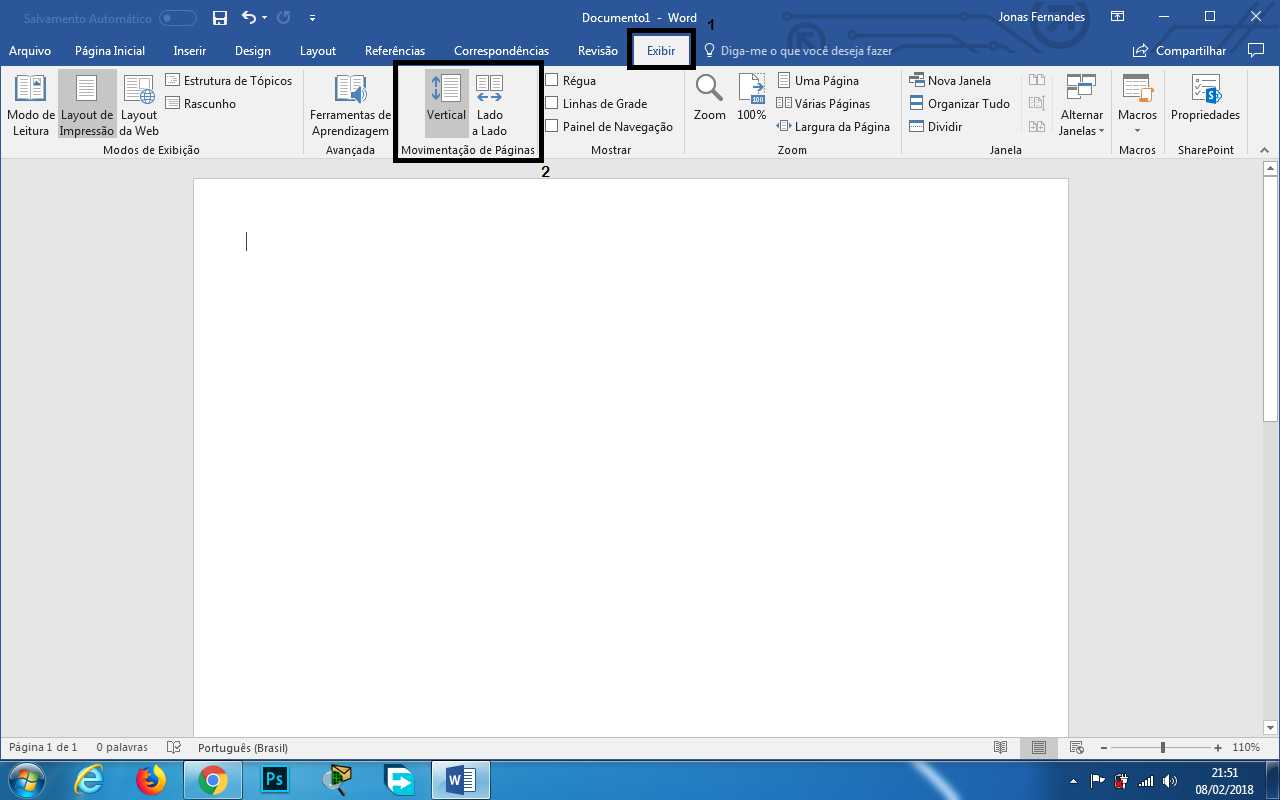The height and width of the screenshot is (800, 1280).
Task: Click the save disk icon
Action: pos(220,18)
